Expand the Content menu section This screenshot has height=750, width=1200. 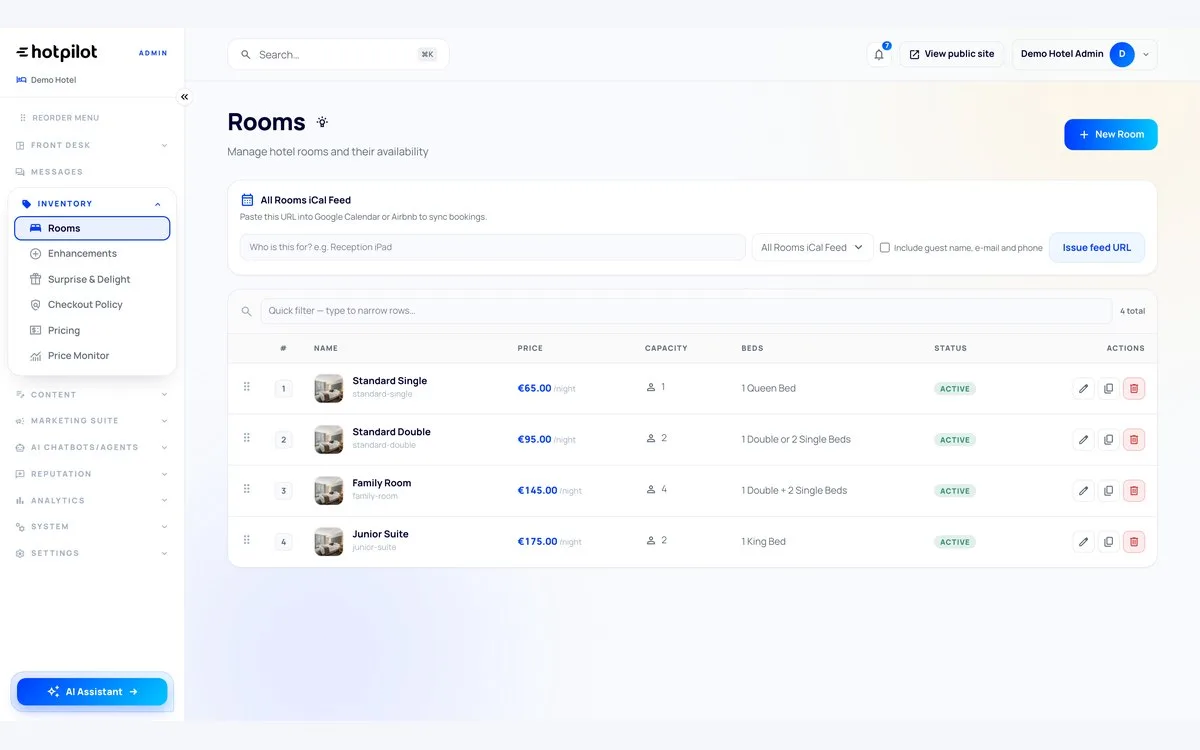pos(92,394)
